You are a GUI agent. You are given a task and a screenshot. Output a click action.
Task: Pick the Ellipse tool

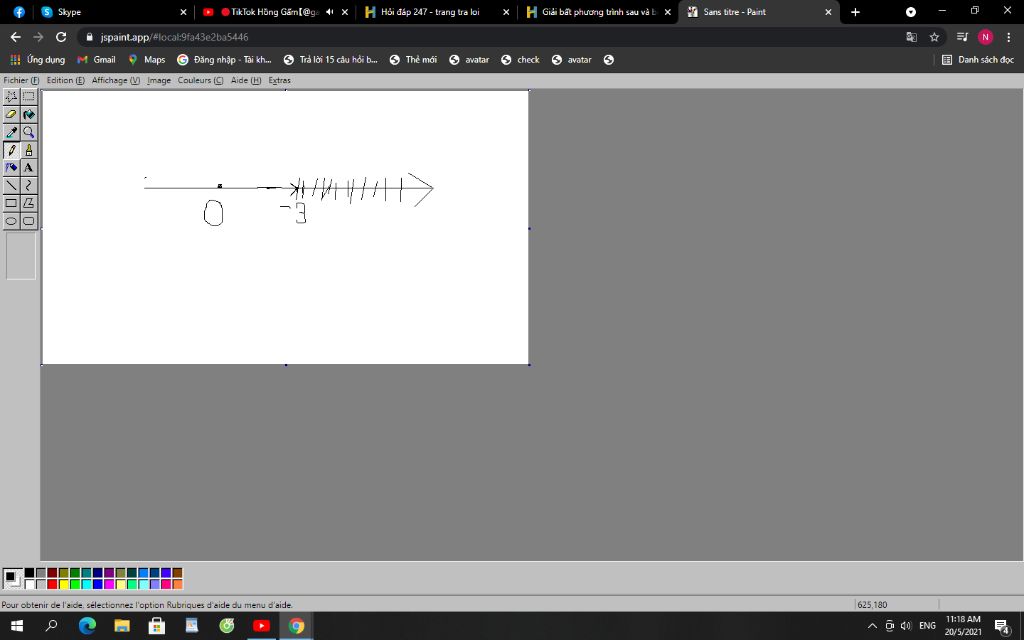(x=11, y=221)
